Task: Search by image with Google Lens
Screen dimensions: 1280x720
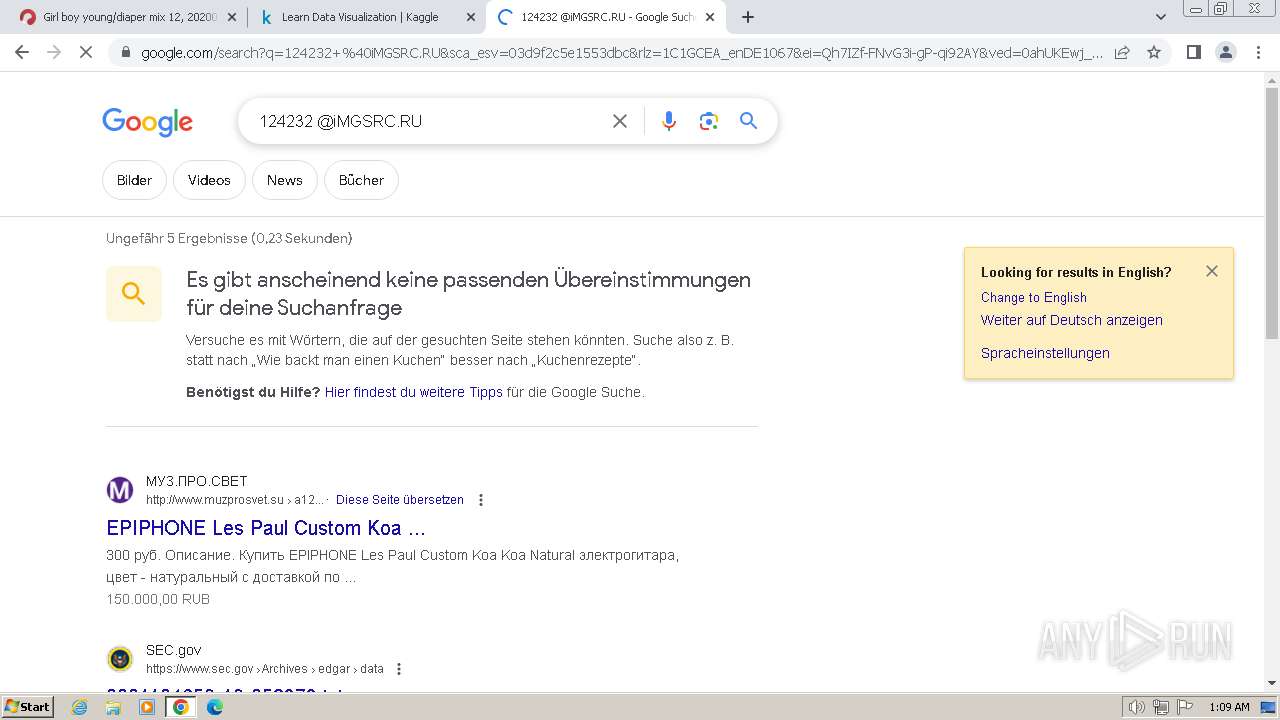Action: point(709,121)
